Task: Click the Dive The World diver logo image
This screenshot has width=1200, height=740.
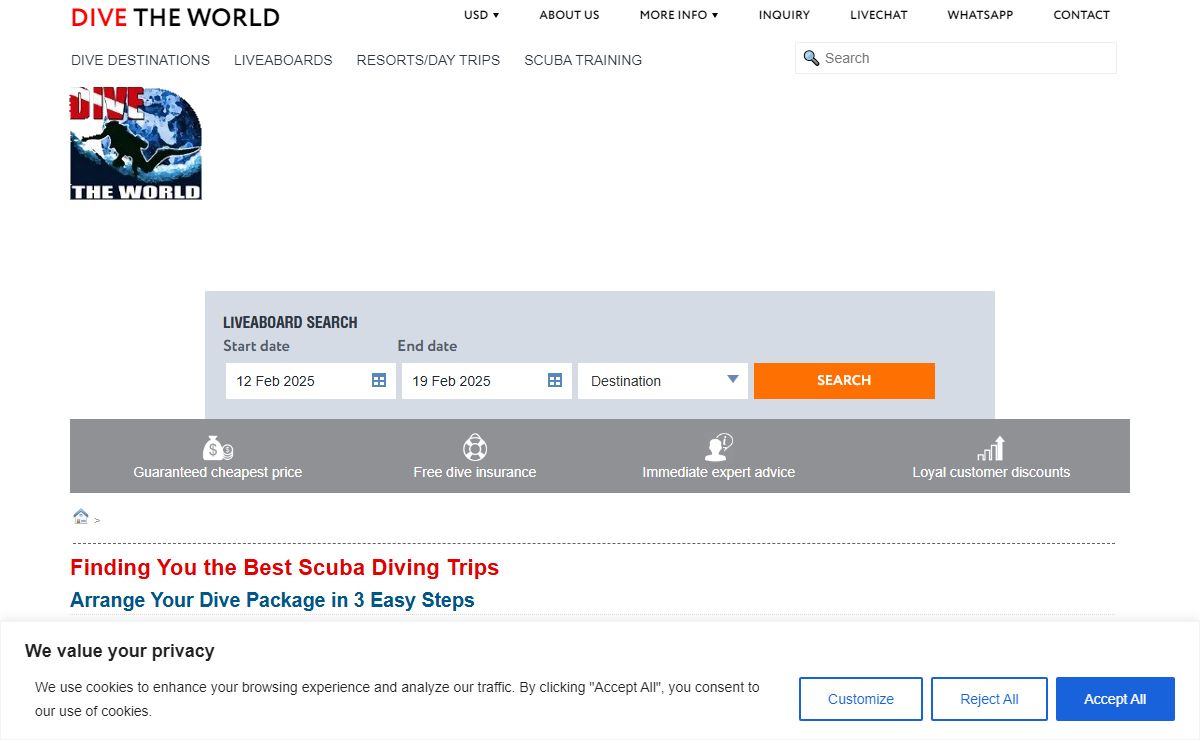Action: coord(136,143)
